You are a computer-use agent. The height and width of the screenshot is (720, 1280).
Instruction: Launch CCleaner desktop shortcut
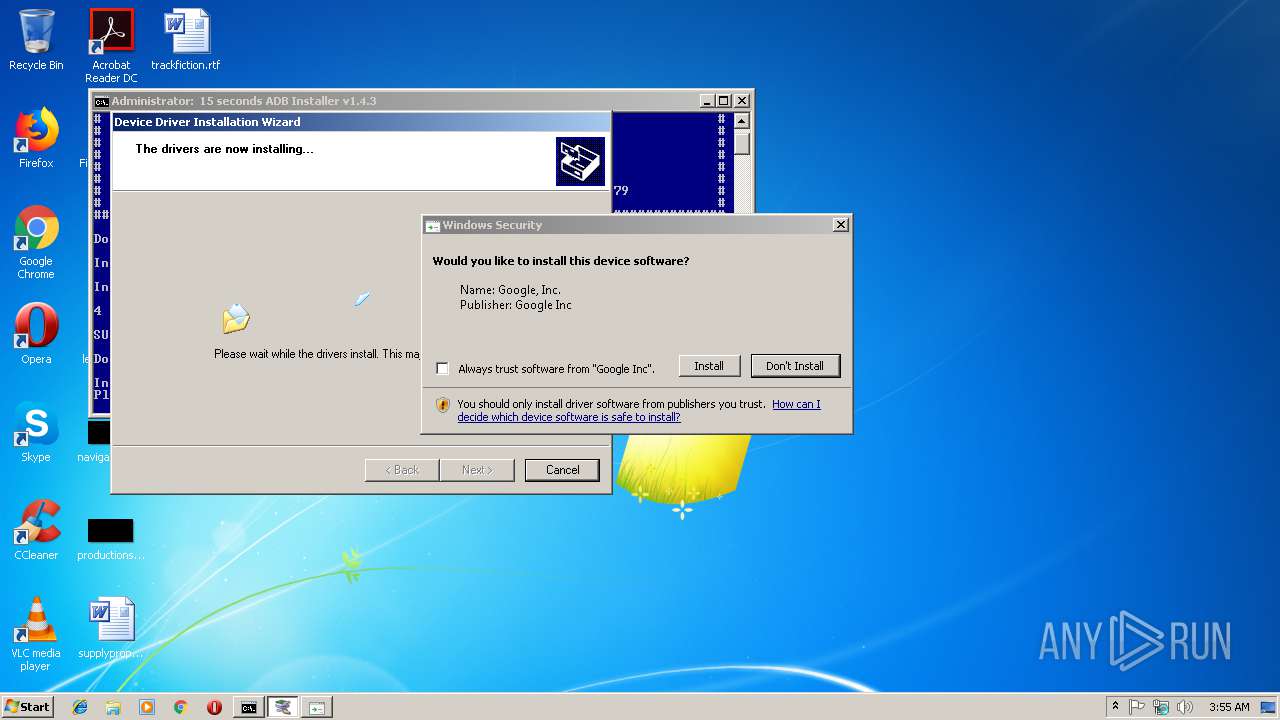[36, 530]
